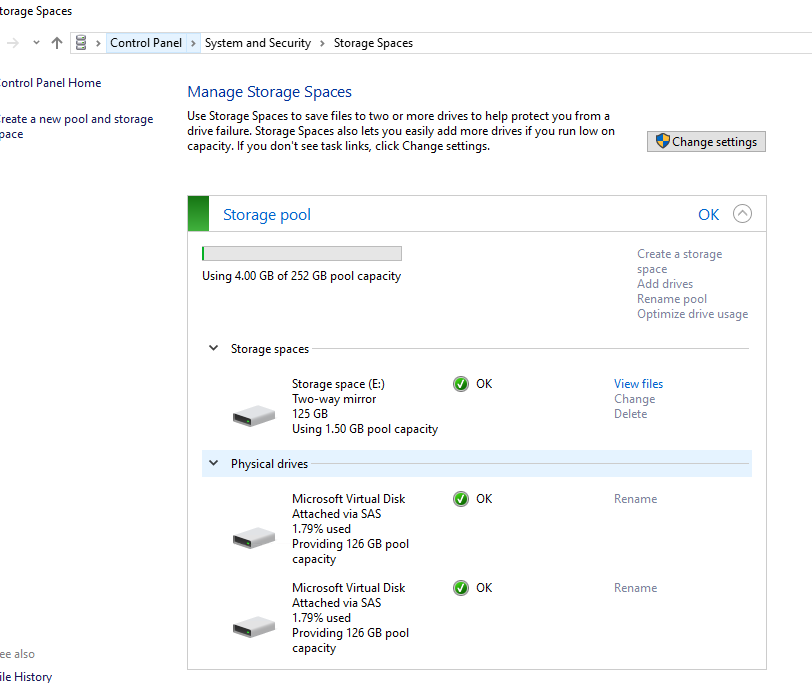Click the second Microsoft Virtual Disk name
The width and height of the screenshot is (812, 683).
point(349,588)
